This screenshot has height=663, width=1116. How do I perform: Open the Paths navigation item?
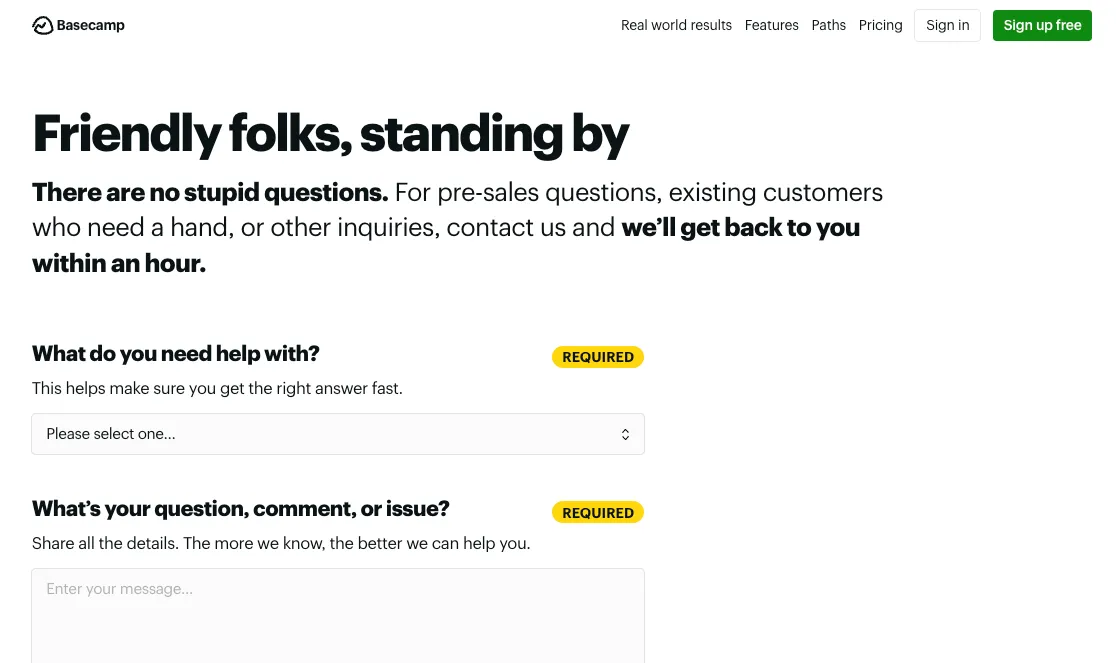tap(828, 25)
